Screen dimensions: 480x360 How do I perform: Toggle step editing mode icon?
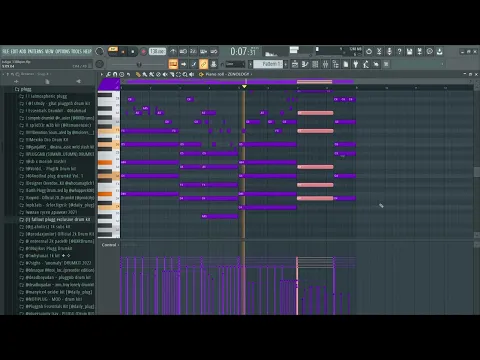tap(193, 64)
